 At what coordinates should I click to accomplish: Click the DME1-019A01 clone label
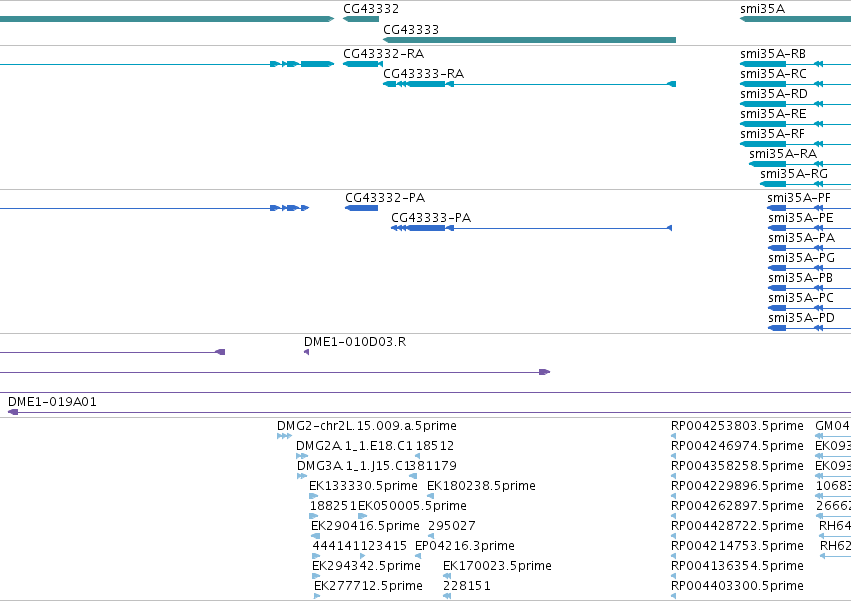click(52, 402)
